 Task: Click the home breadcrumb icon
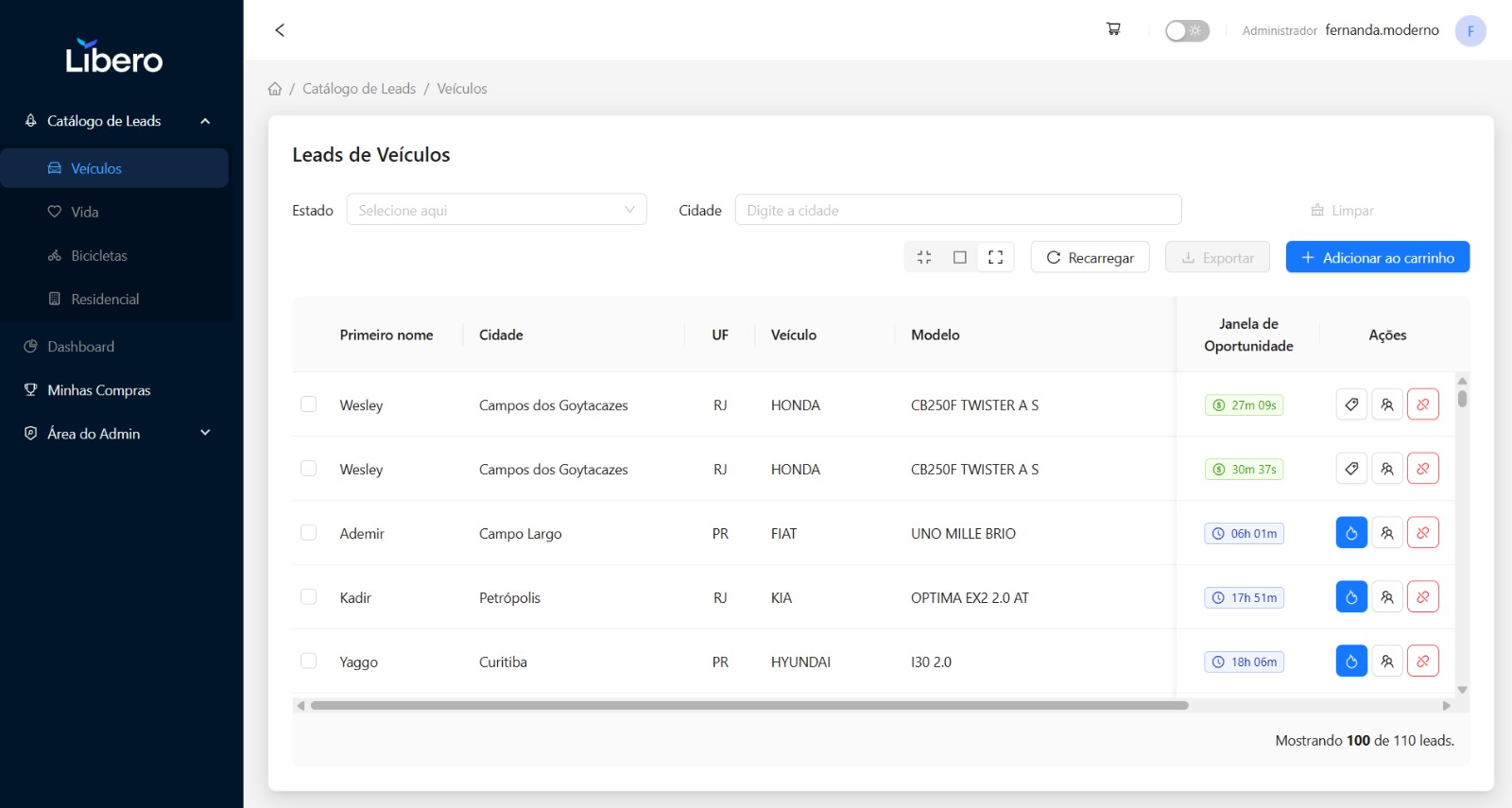275,89
